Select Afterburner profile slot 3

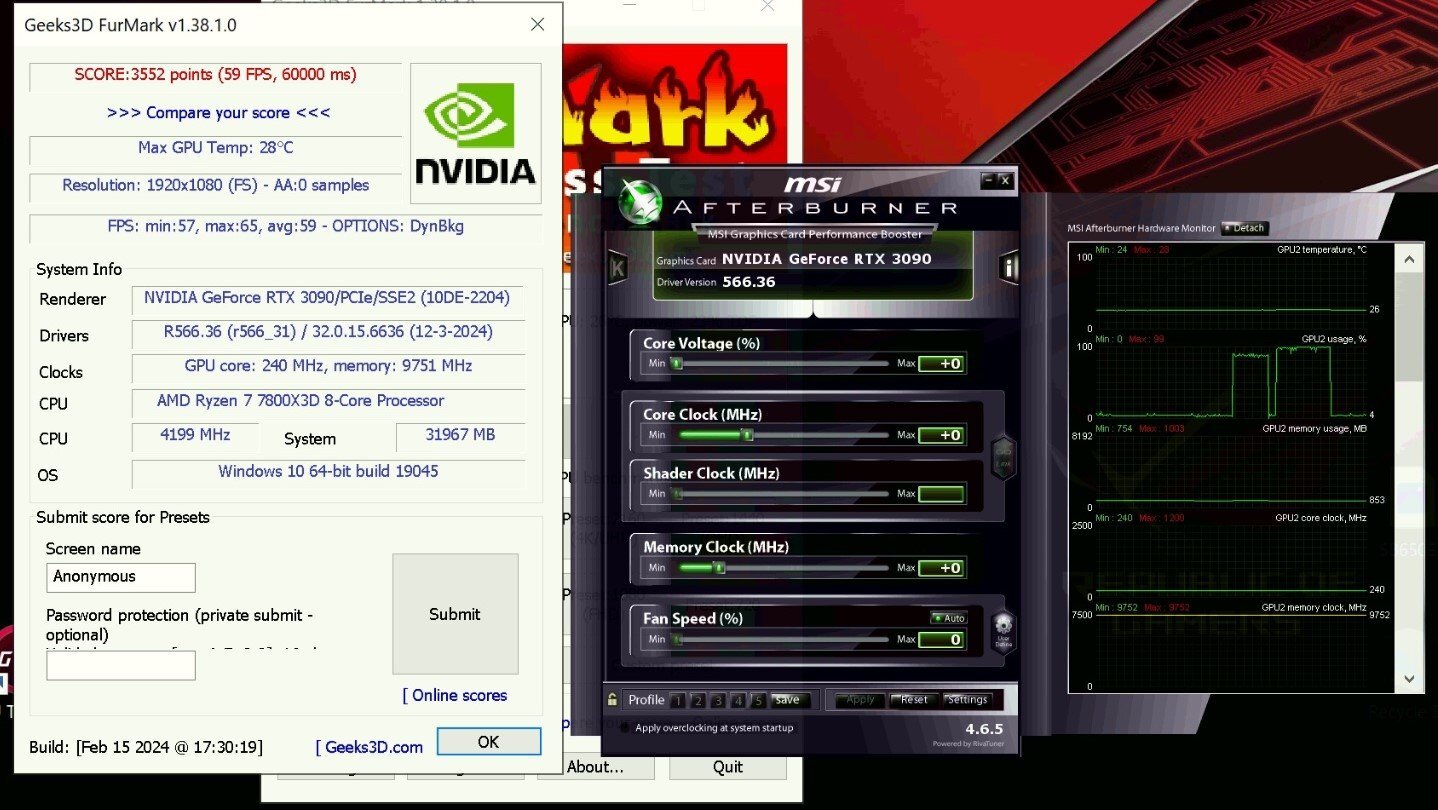click(718, 700)
